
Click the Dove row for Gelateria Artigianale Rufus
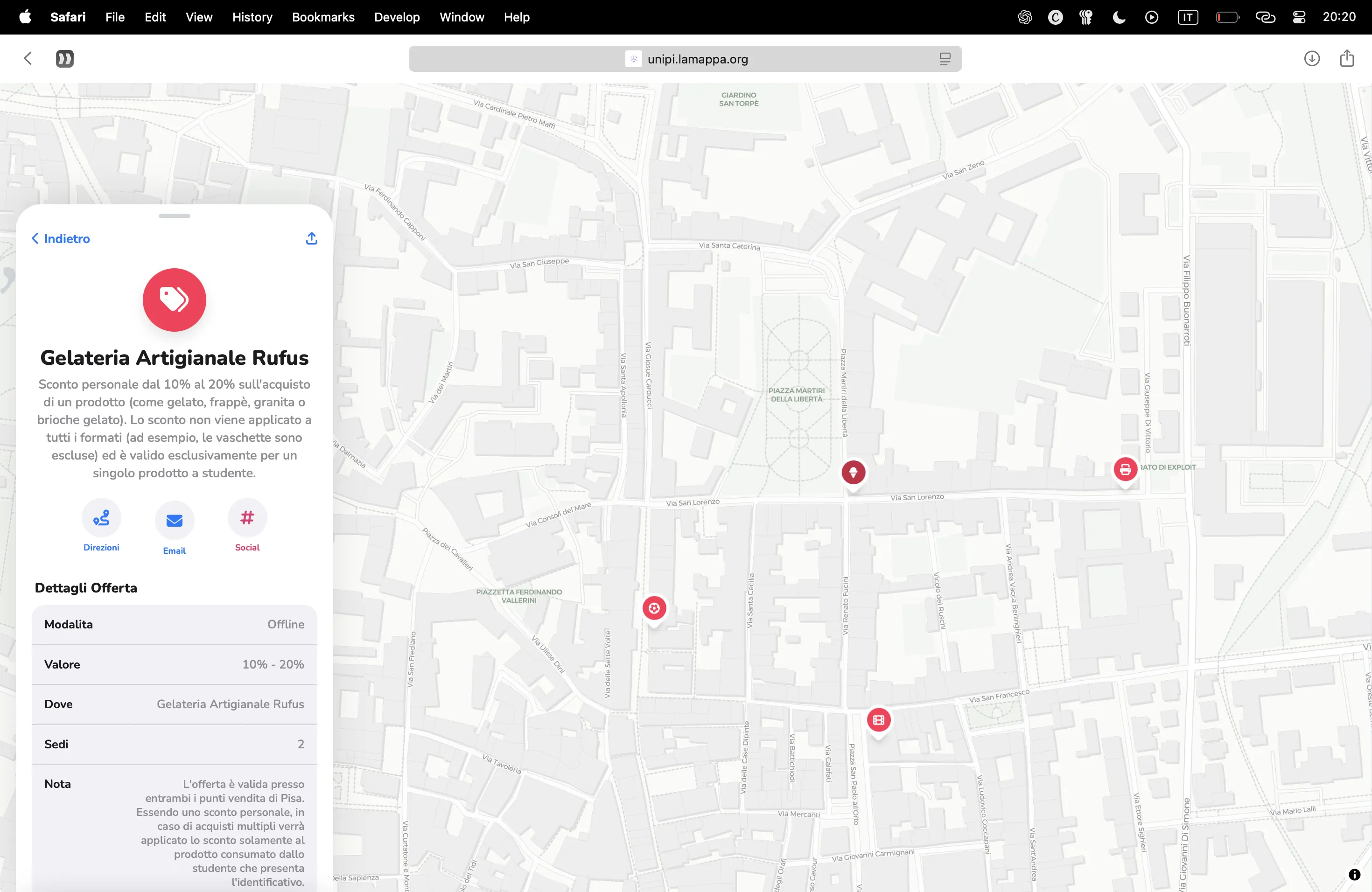(x=174, y=704)
